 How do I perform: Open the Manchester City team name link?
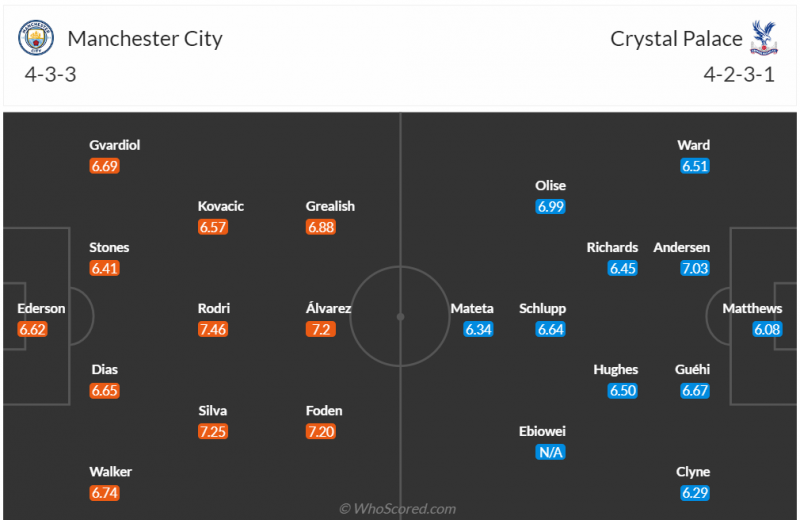(145, 40)
